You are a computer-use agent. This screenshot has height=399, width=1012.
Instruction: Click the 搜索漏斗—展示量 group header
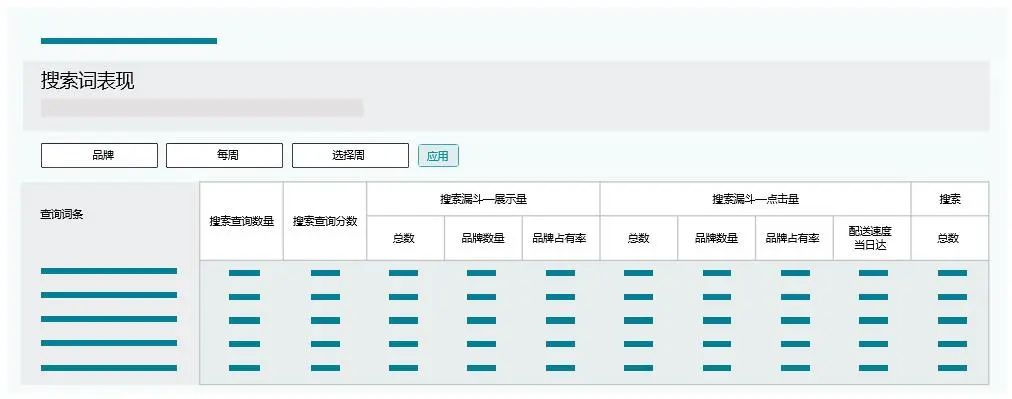[483, 200]
